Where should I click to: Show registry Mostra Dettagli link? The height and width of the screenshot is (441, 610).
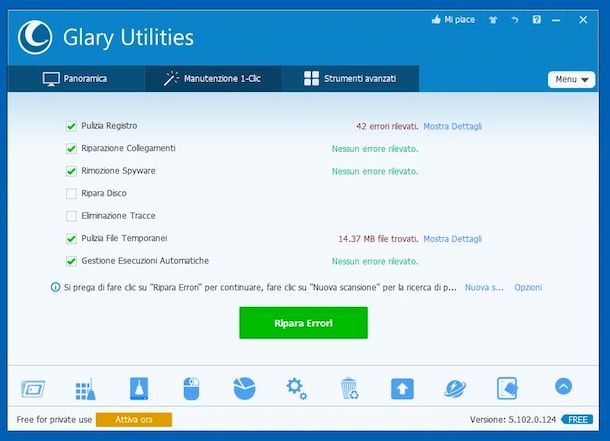452,126
